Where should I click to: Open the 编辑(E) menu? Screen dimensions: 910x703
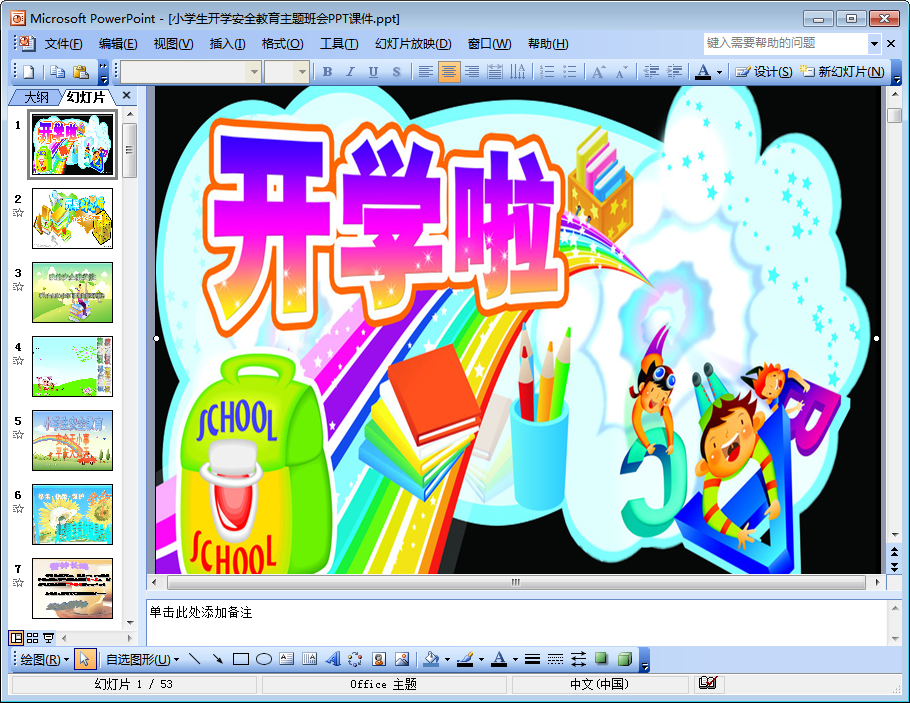tap(118, 44)
